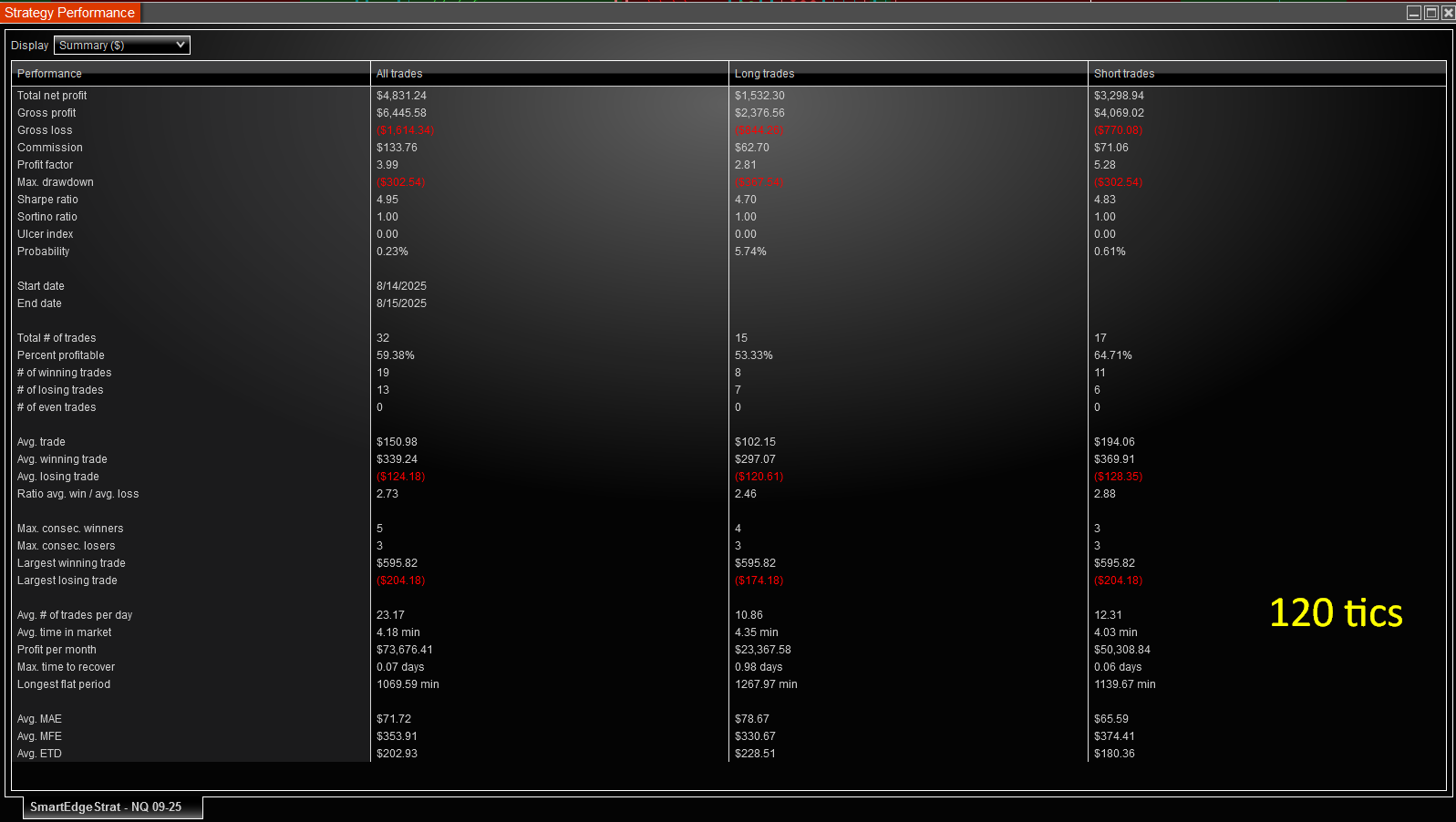The image size is (1456, 822).
Task: Open the Display Summary ($) dropdown
Action: (x=122, y=46)
